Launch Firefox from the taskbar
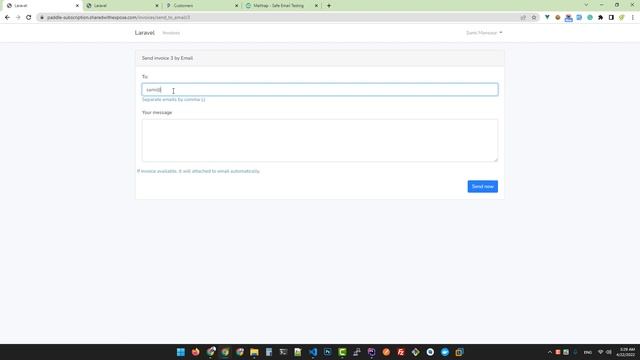The image size is (640, 360). coord(196,352)
